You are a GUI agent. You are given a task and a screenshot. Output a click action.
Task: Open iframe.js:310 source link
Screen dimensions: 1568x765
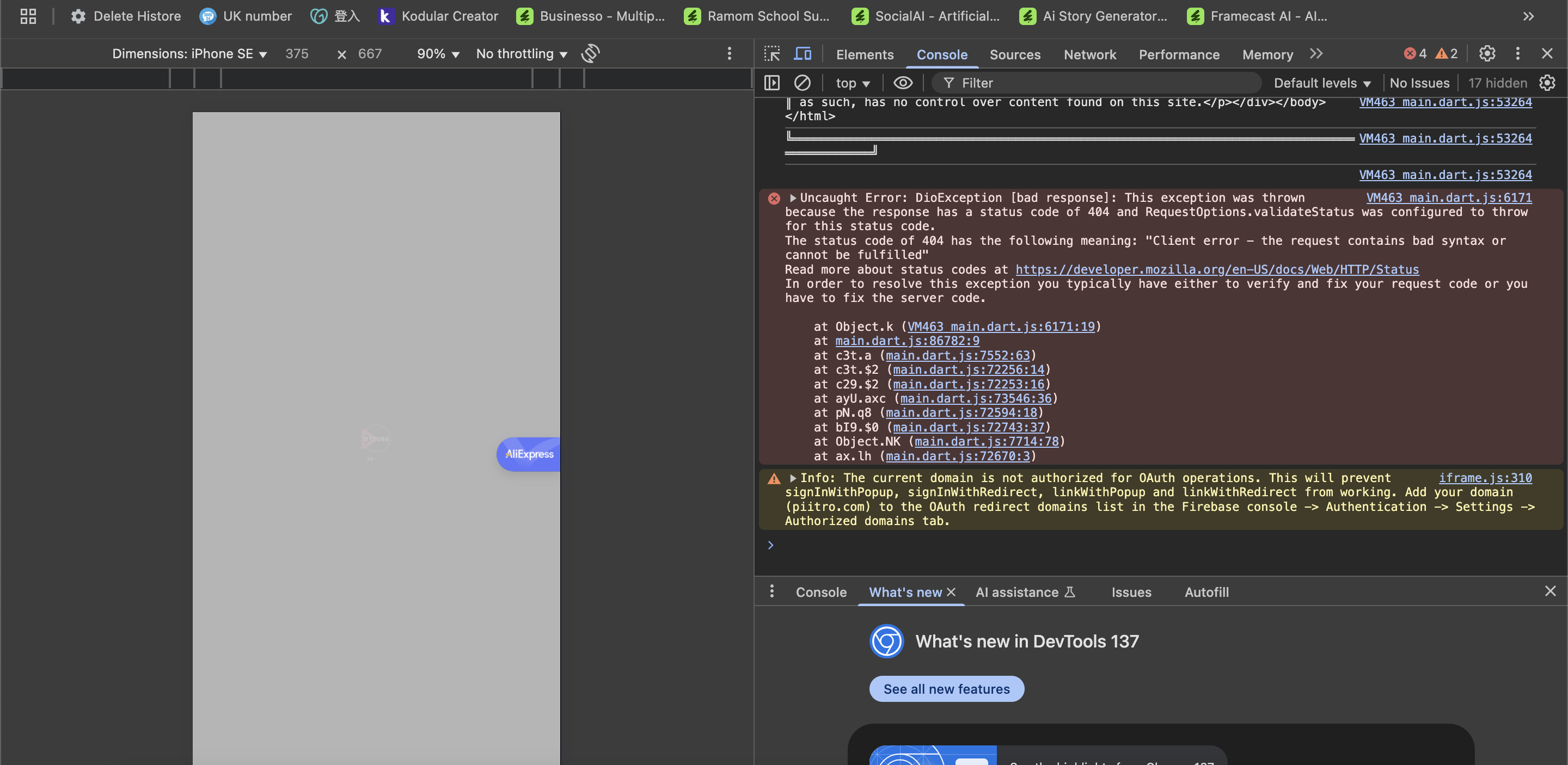[1485, 478]
